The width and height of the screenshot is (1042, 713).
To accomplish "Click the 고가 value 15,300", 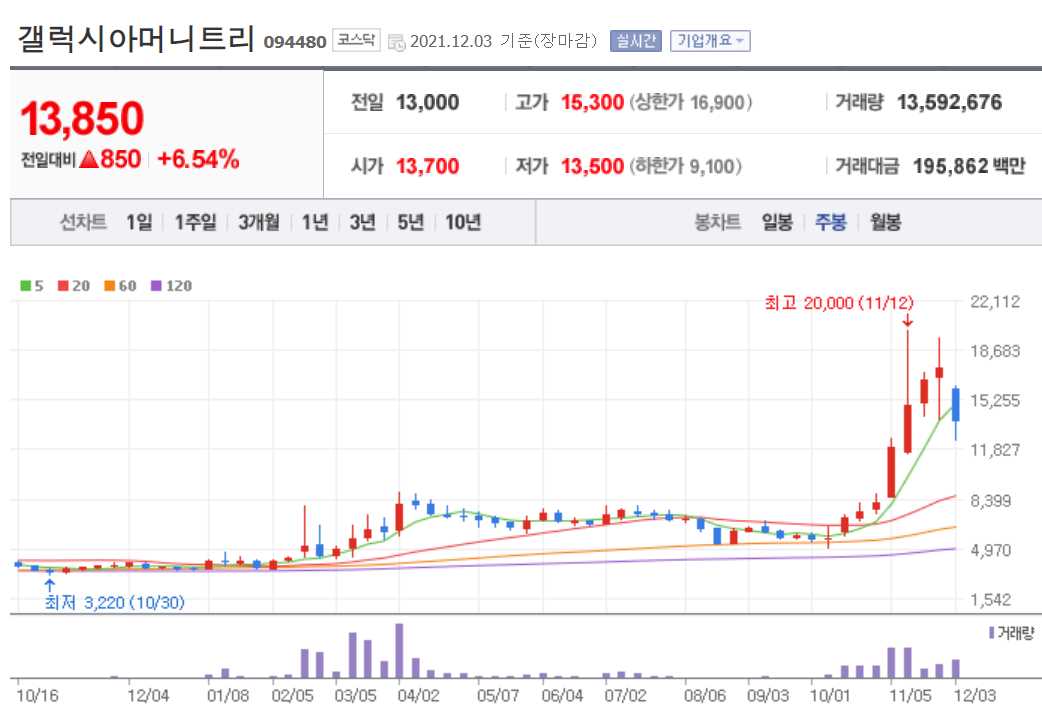I will click(x=592, y=102).
